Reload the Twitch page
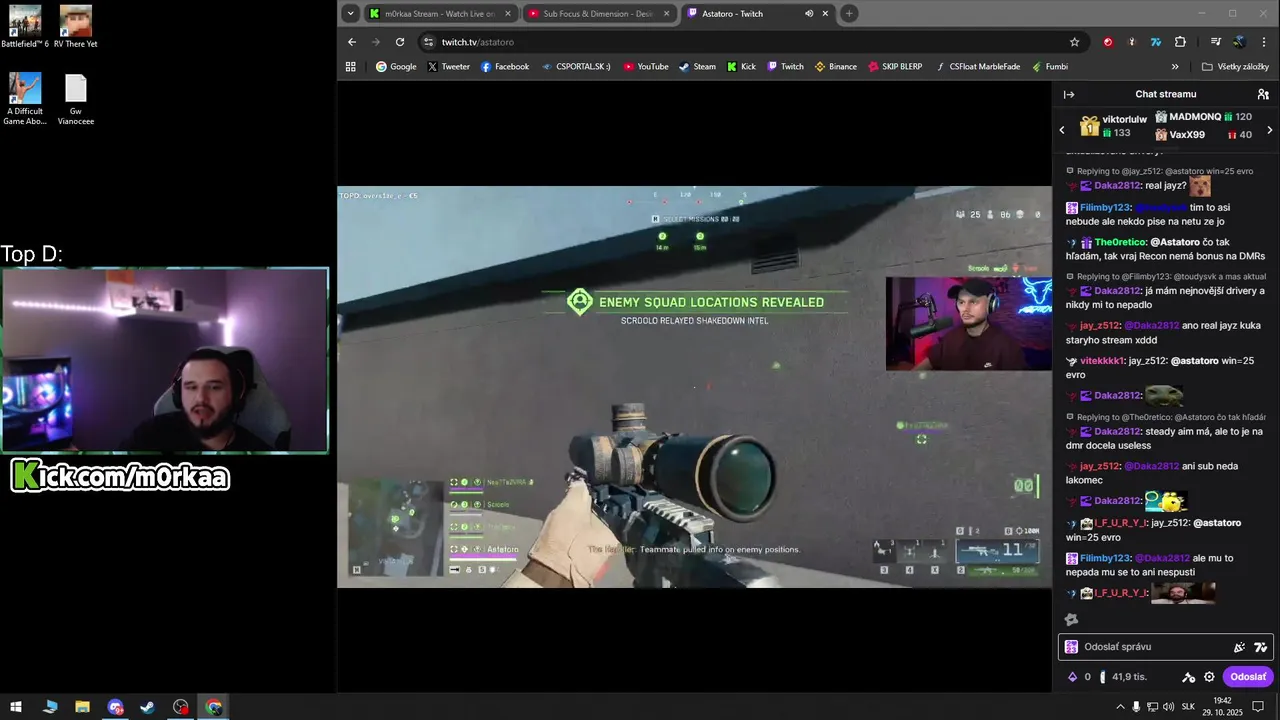The width and height of the screenshot is (1280, 720). (x=400, y=42)
